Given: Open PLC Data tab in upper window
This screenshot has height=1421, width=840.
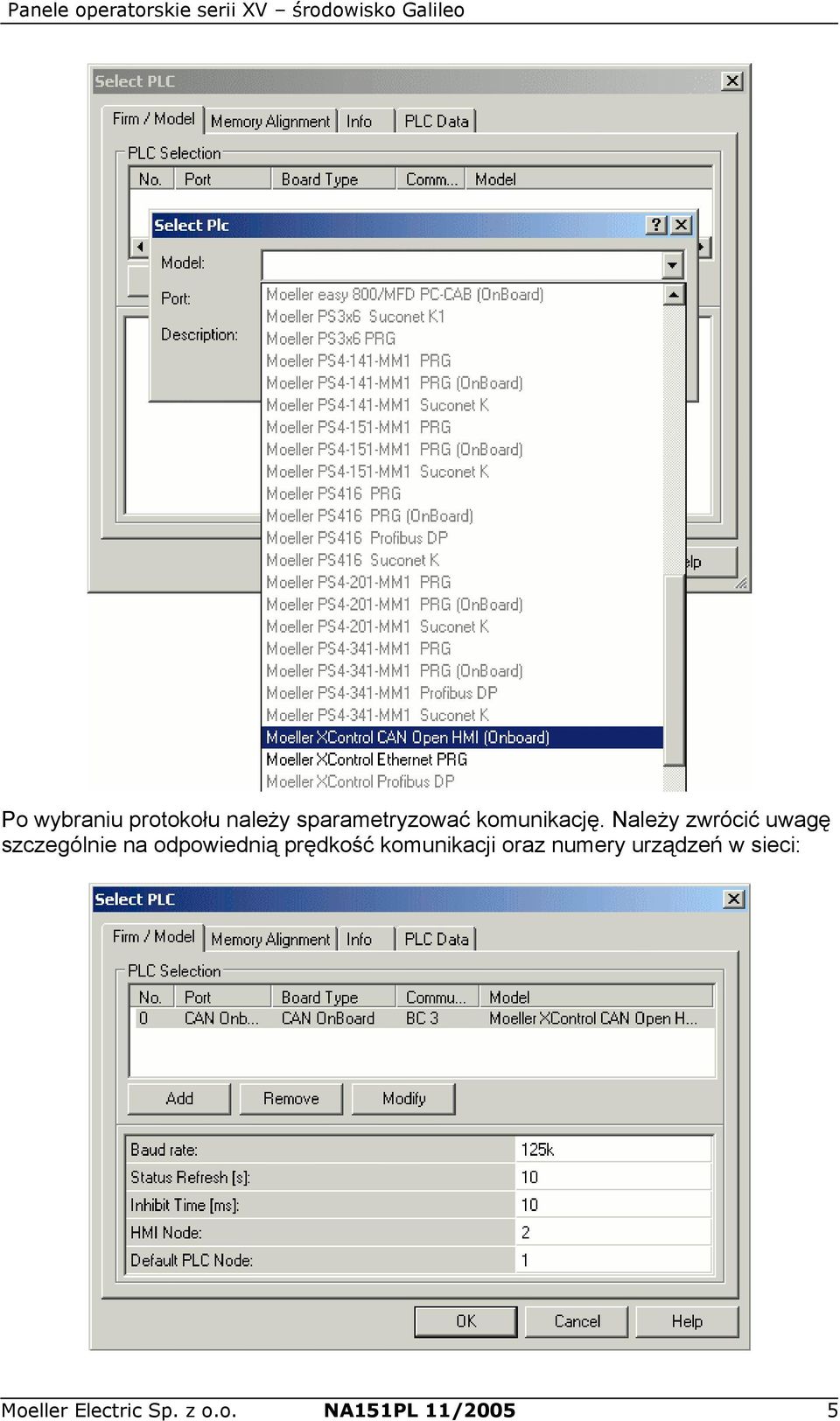Looking at the screenshot, I should click(436, 122).
